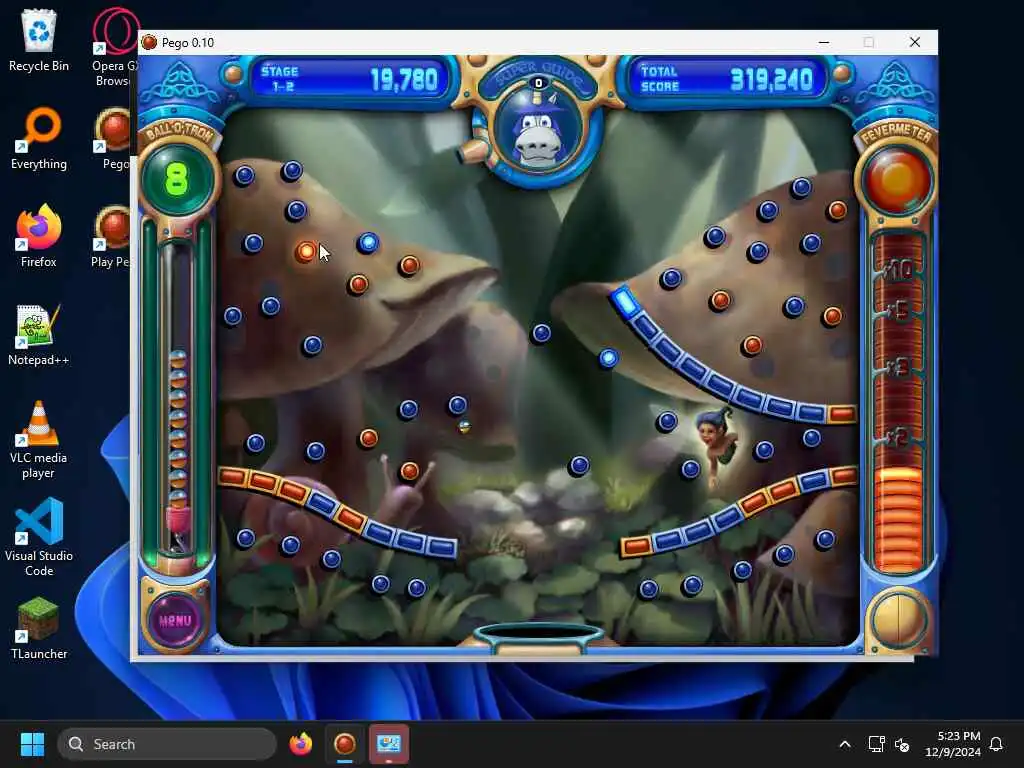
Task: Expand the system tray hidden icons chevron
Action: pyautogui.click(x=844, y=744)
